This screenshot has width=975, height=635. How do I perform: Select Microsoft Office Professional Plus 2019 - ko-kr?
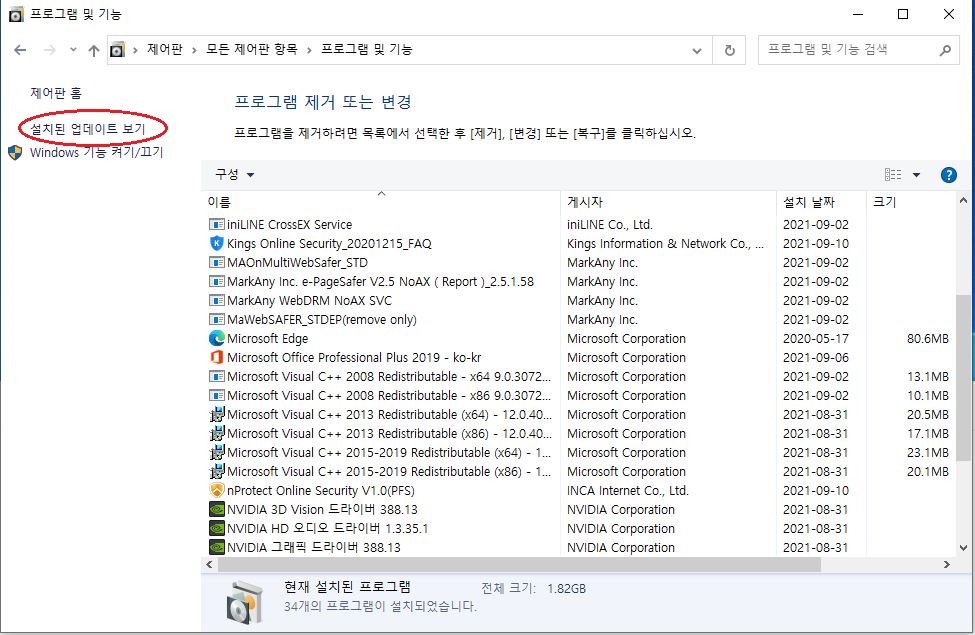pyautogui.click(x=354, y=358)
